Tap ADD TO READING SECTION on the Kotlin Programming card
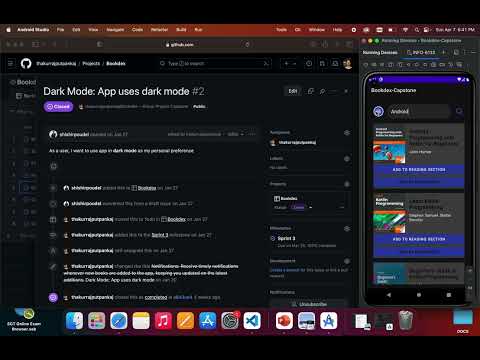The image size is (480, 360). [419, 239]
